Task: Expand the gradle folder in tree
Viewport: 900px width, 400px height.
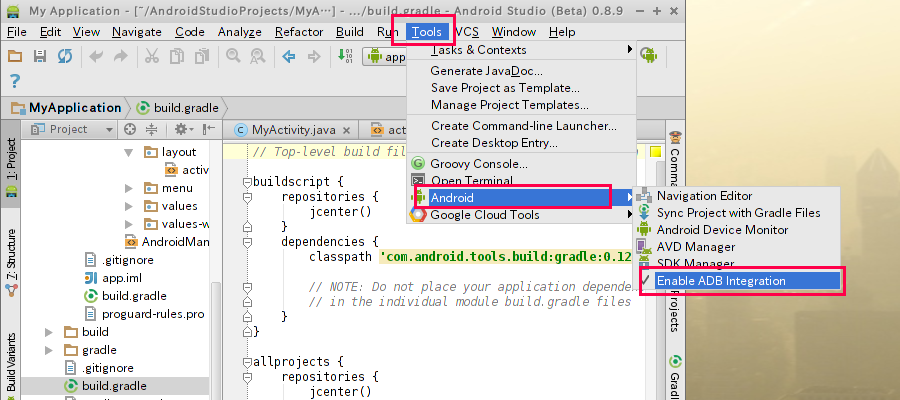Action: tap(49, 349)
